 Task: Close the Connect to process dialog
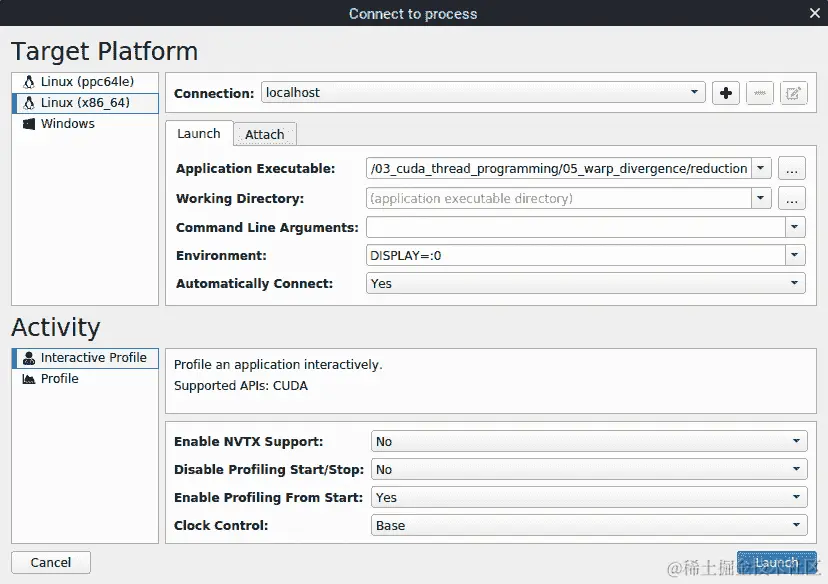814,13
